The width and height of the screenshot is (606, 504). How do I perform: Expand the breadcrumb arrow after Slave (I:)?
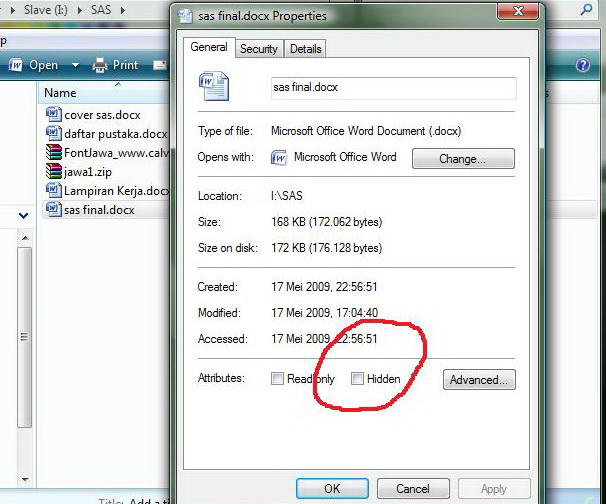tap(80, 10)
